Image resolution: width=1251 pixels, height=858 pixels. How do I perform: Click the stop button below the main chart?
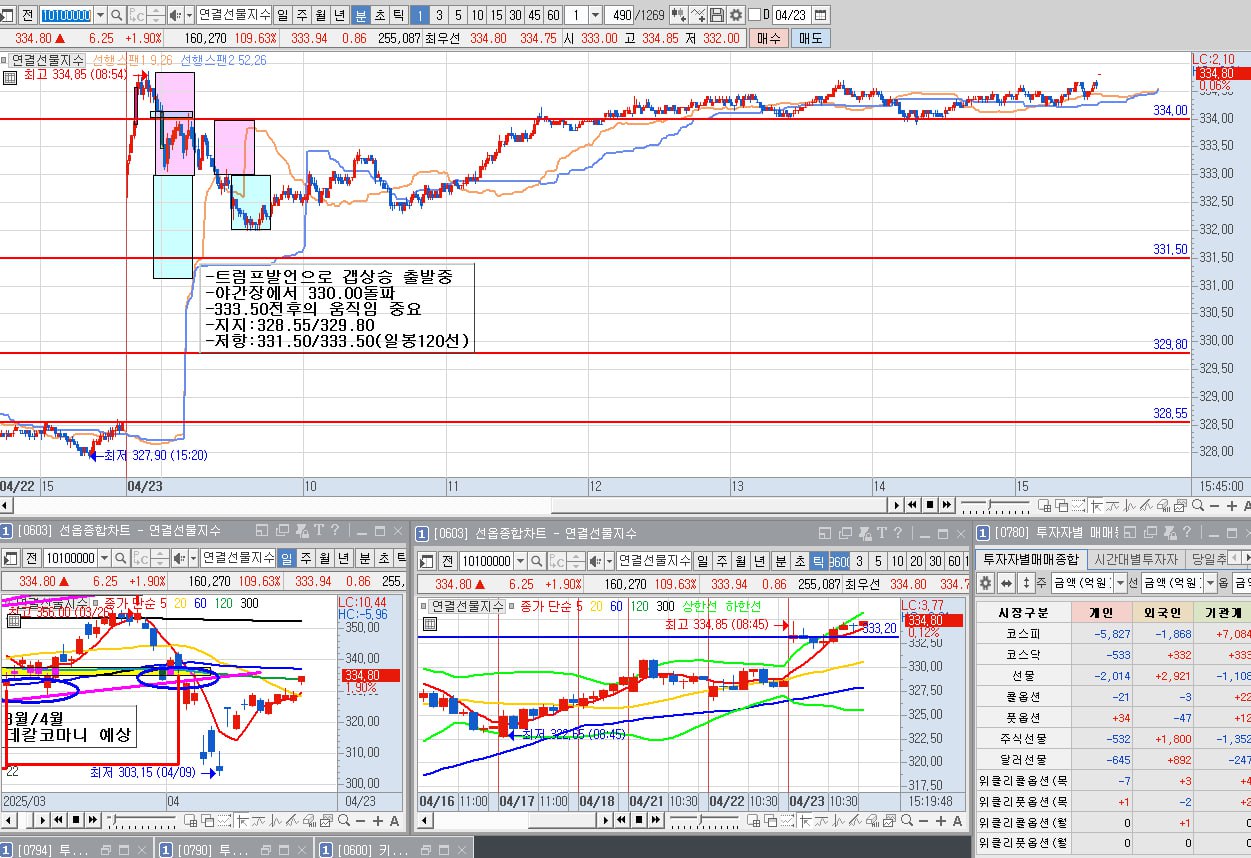tap(930, 505)
